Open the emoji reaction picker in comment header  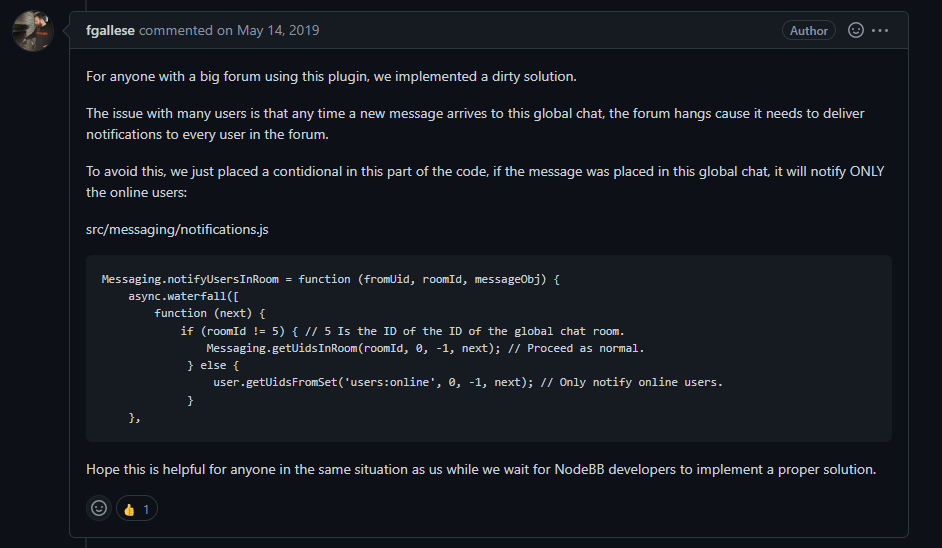(x=856, y=30)
